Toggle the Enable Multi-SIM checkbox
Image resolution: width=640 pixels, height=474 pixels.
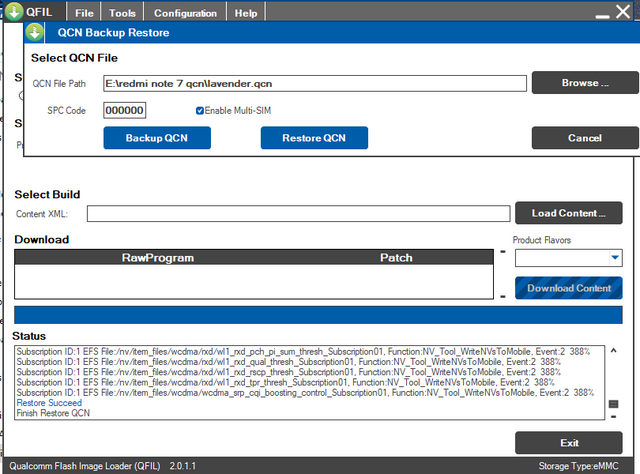pyautogui.click(x=200, y=111)
